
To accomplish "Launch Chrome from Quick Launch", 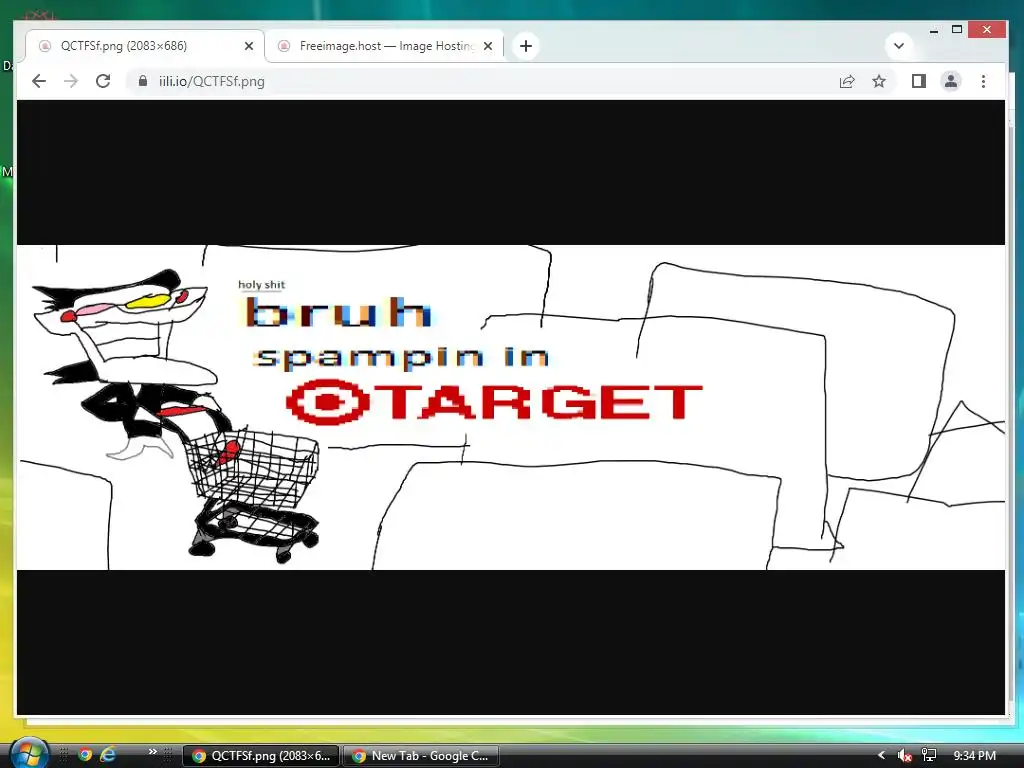I will click(85, 755).
